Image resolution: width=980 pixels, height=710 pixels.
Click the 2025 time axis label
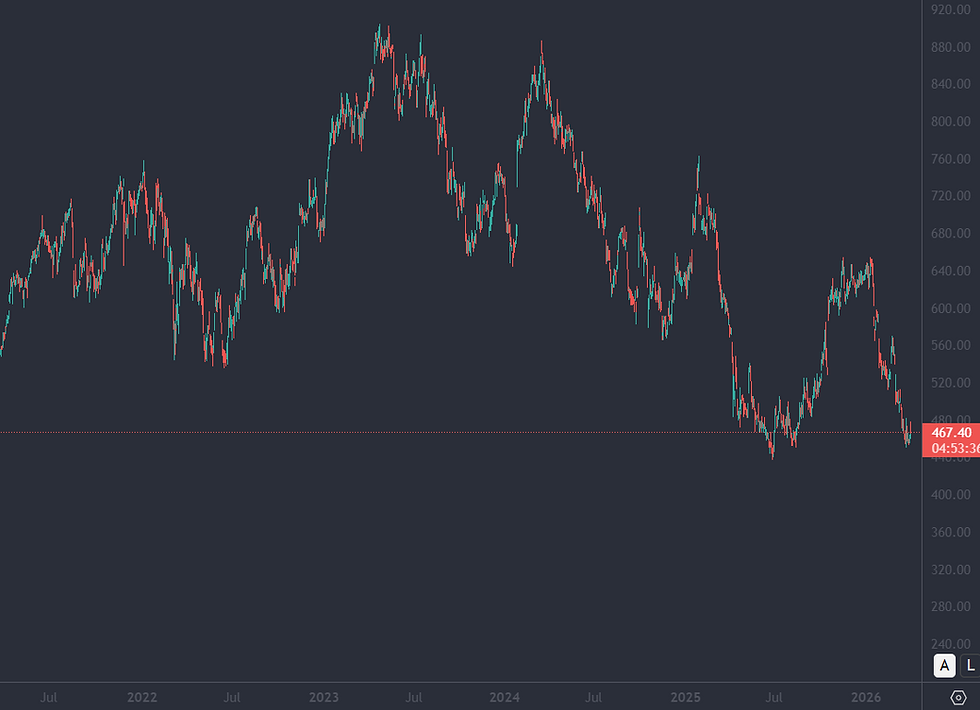(686, 698)
